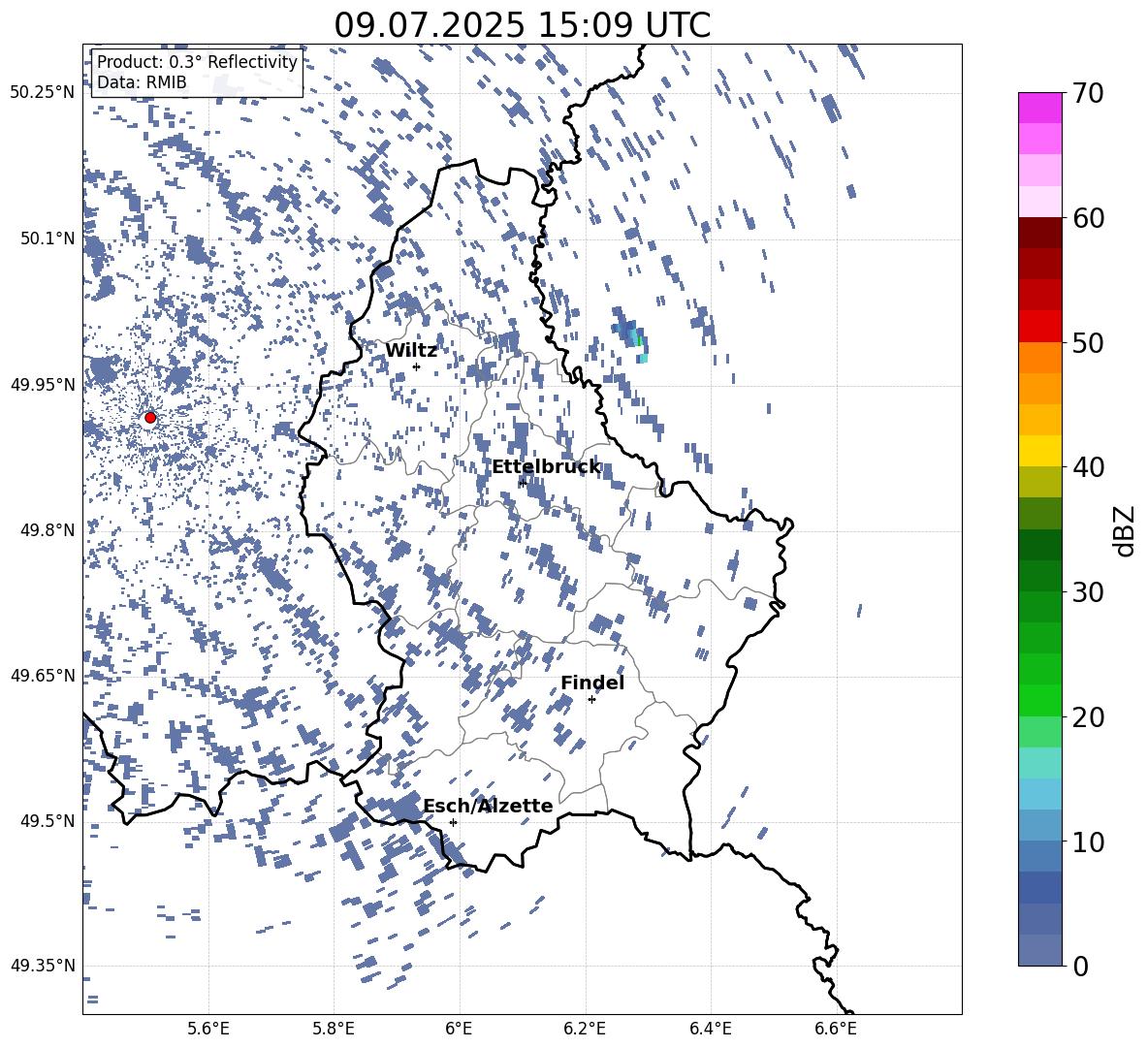Click the 6.4°E longitude label

point(710,1029)
